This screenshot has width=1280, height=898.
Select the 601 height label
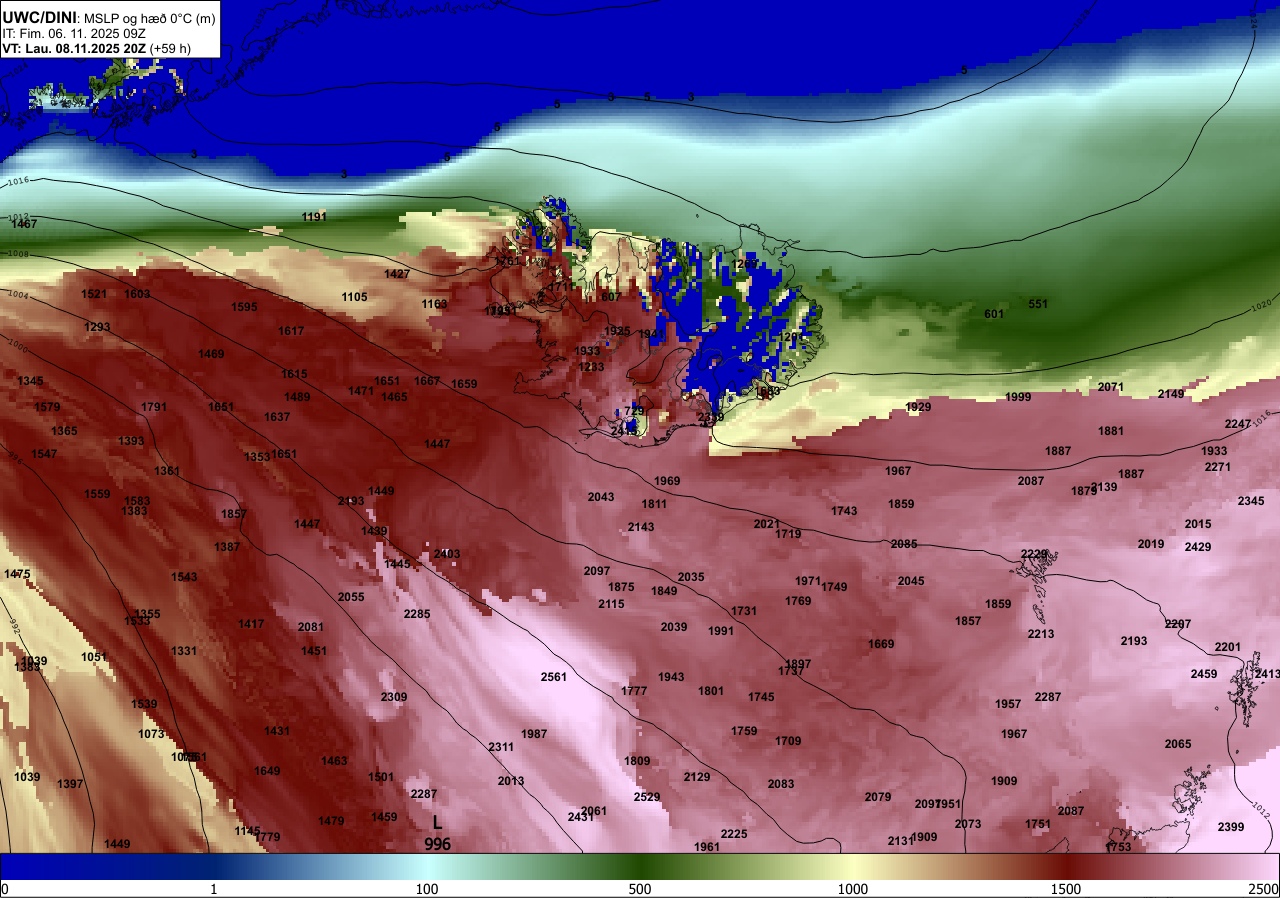click(994, 314)
